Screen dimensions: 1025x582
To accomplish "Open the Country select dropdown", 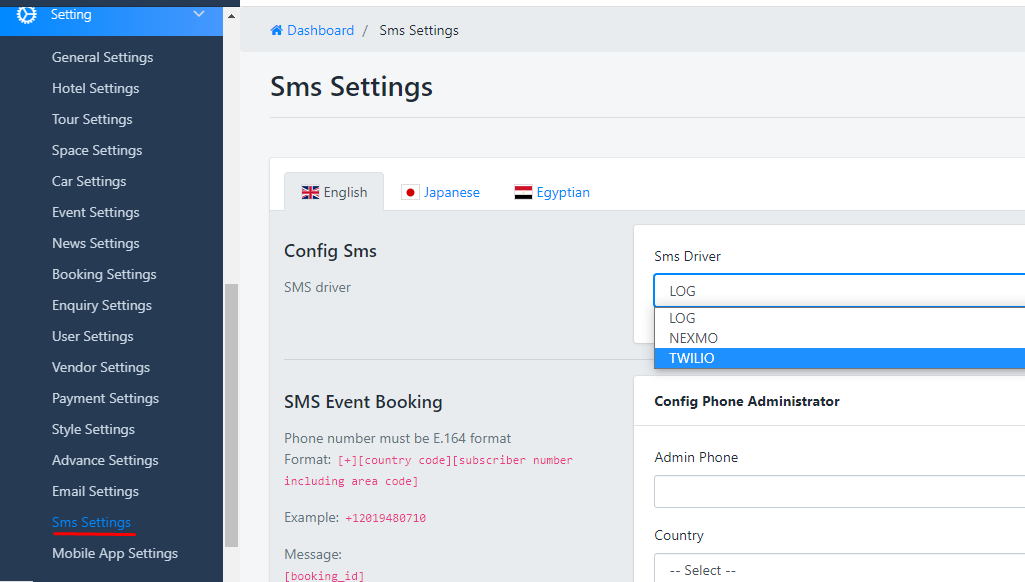I will tap(838, 570).
